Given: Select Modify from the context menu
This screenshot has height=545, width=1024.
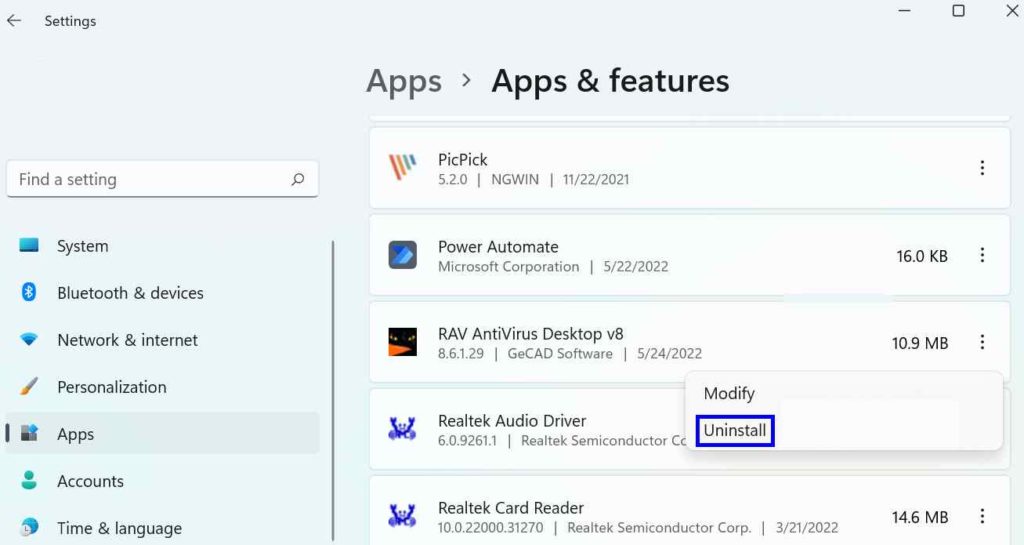Looking at the screenshot, I should (729, 394).
